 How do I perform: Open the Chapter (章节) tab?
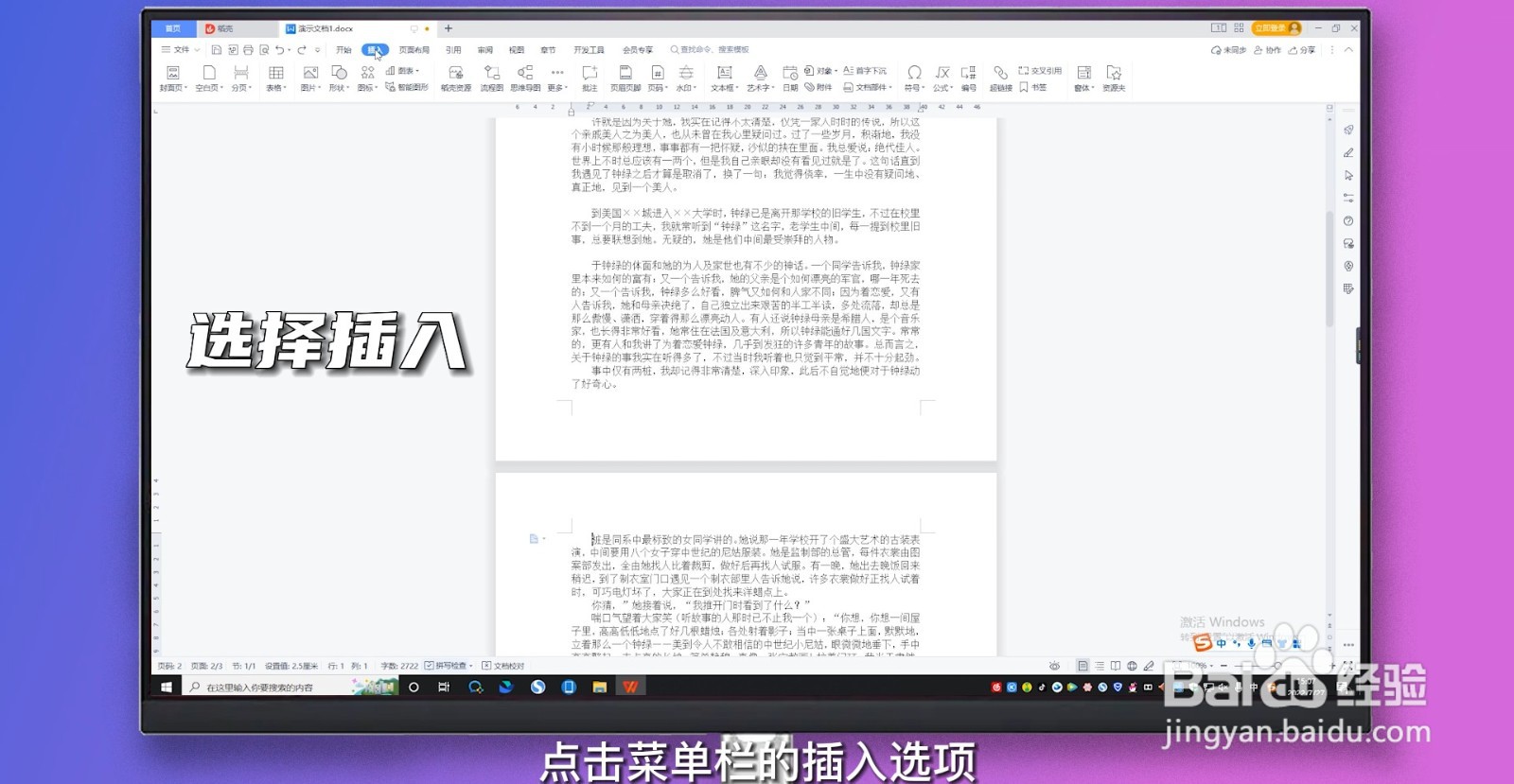548,50
